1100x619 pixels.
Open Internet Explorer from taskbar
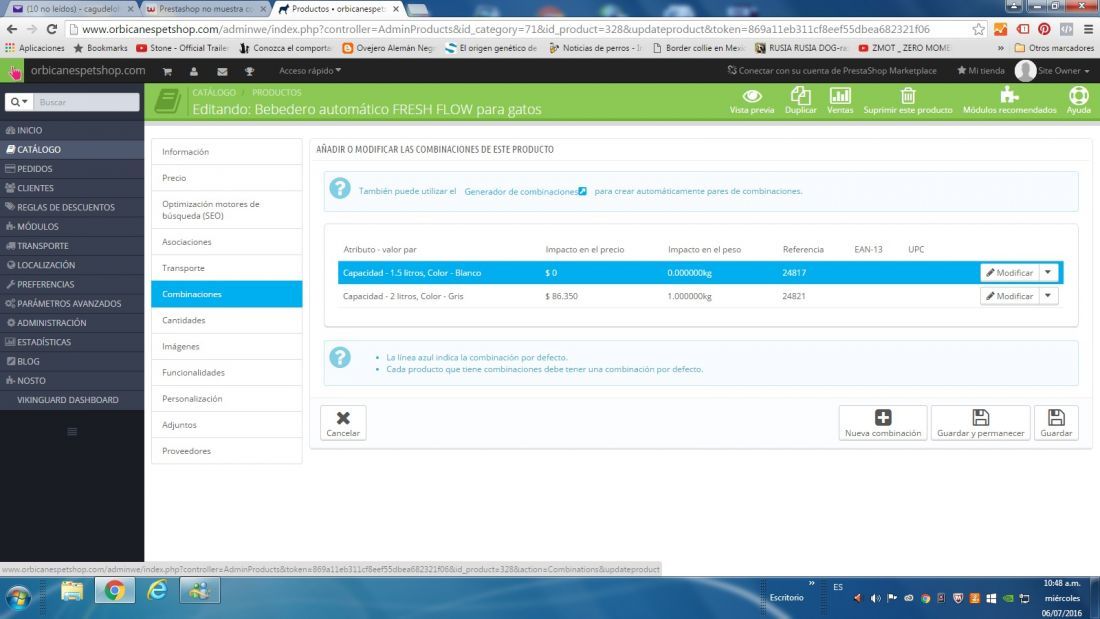click(x=157, y=590)
